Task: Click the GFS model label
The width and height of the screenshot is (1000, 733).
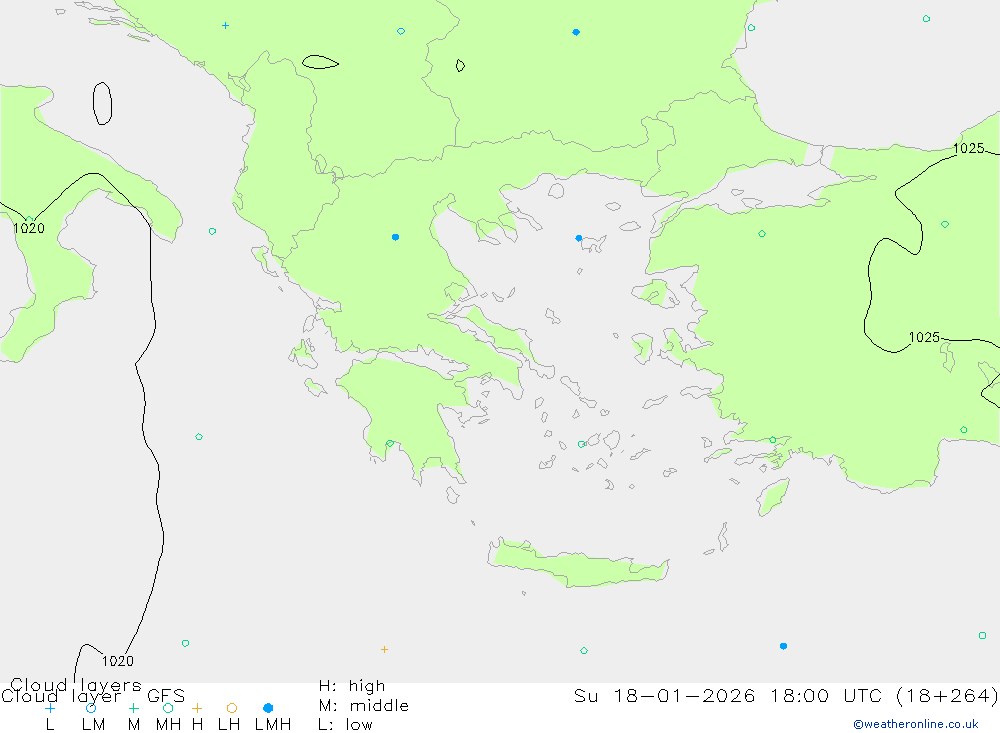Action: [x=166, y=696]
